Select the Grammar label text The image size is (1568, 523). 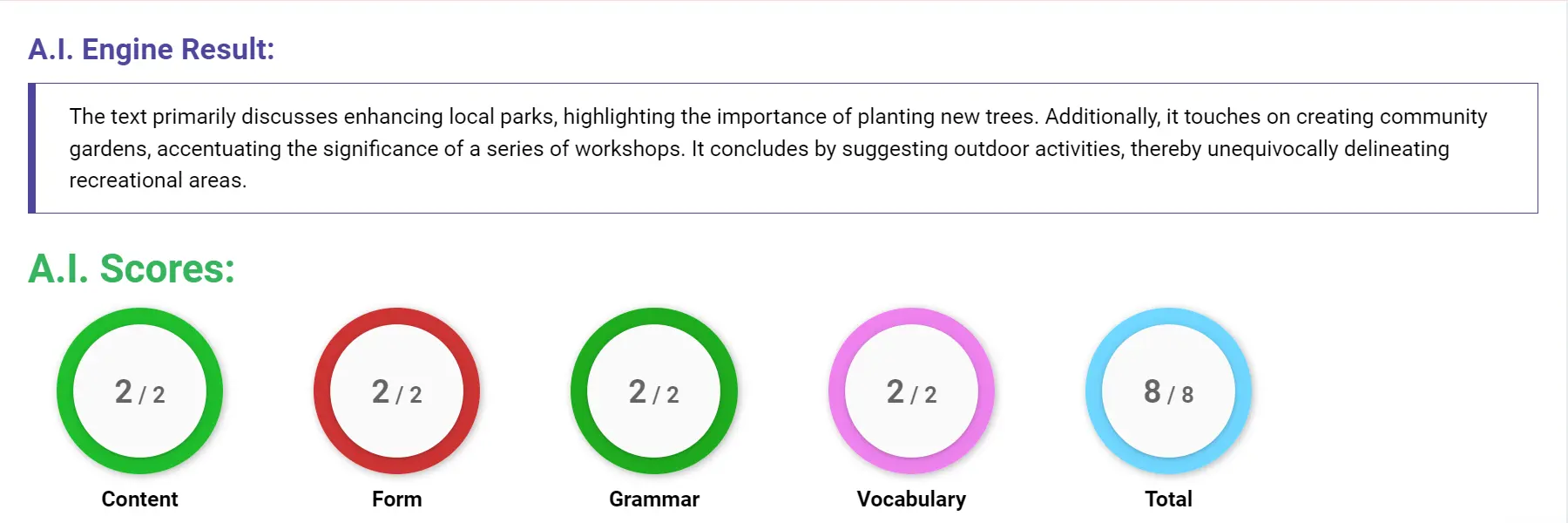tap(653, 499)
